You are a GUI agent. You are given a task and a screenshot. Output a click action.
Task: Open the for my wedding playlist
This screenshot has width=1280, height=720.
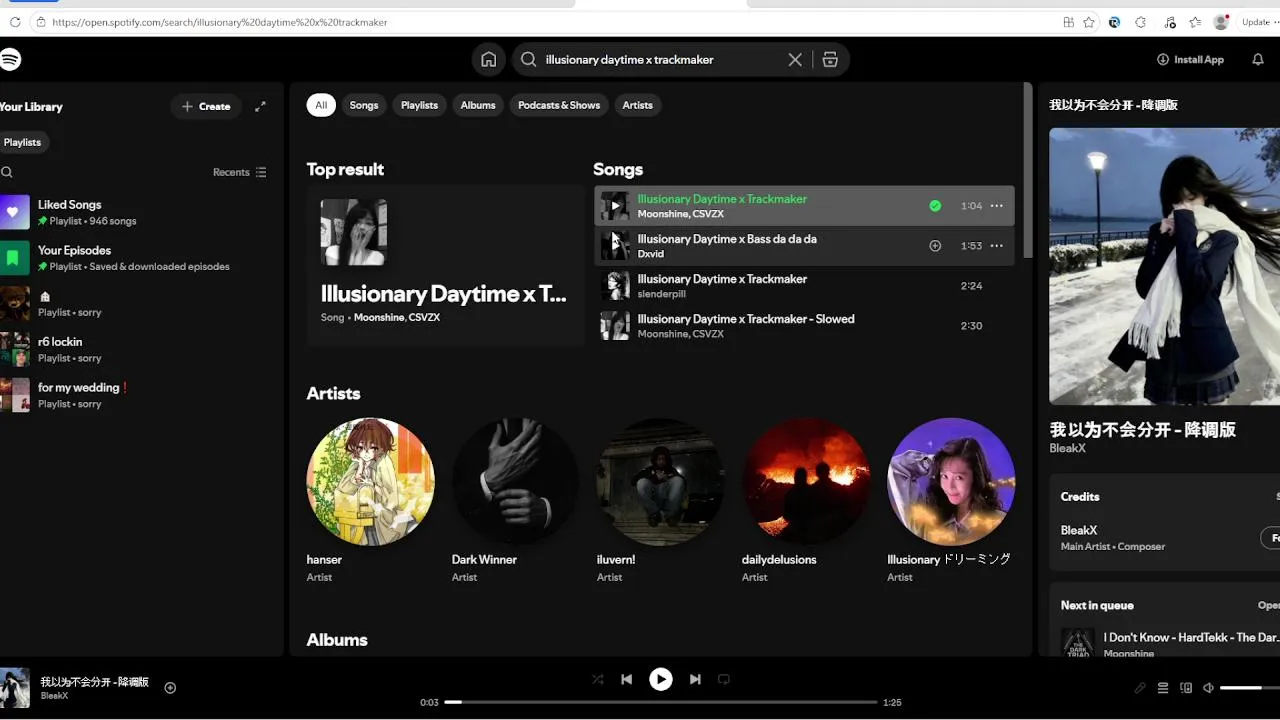[140, 395]
